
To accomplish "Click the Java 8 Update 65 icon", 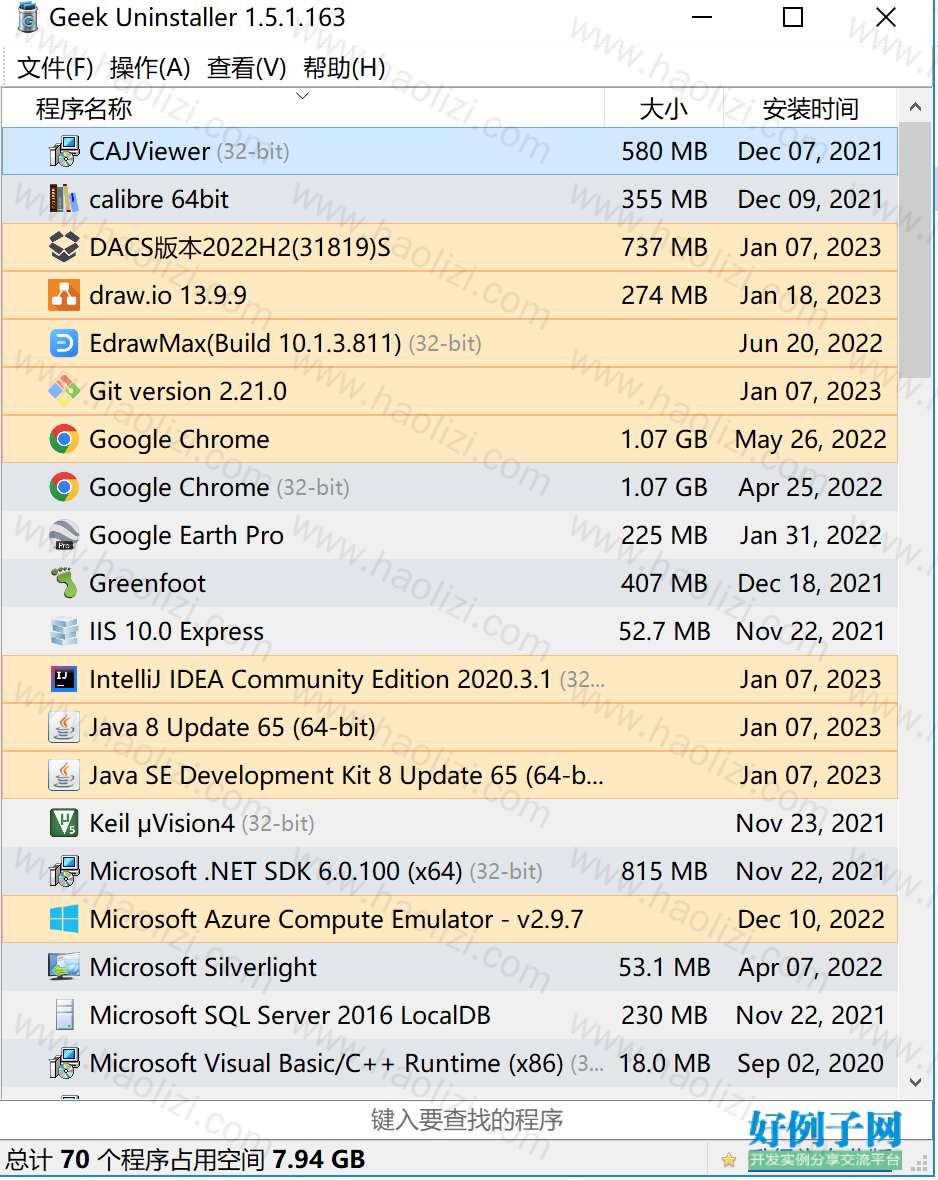I will click(64, 727).
